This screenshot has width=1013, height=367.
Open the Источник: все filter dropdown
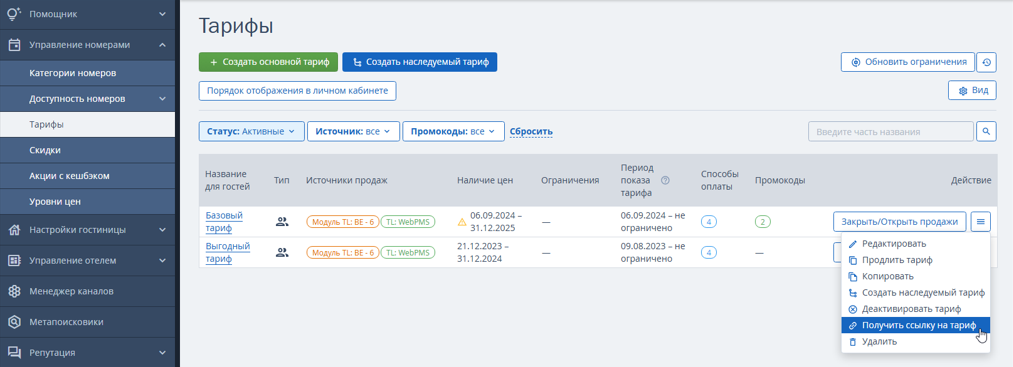(x=353, y=131)
